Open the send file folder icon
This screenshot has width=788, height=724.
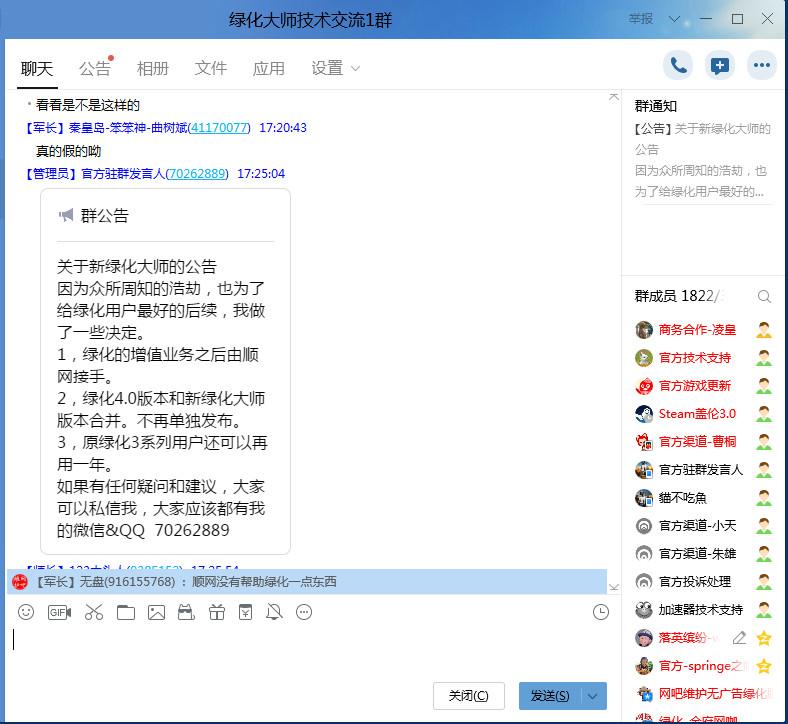(x=126, y=612)
